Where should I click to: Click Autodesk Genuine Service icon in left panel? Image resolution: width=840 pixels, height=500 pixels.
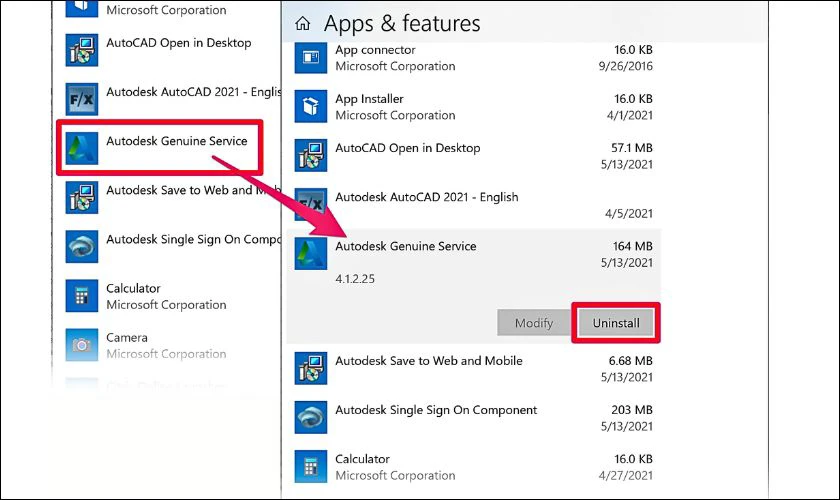(82, 148)
